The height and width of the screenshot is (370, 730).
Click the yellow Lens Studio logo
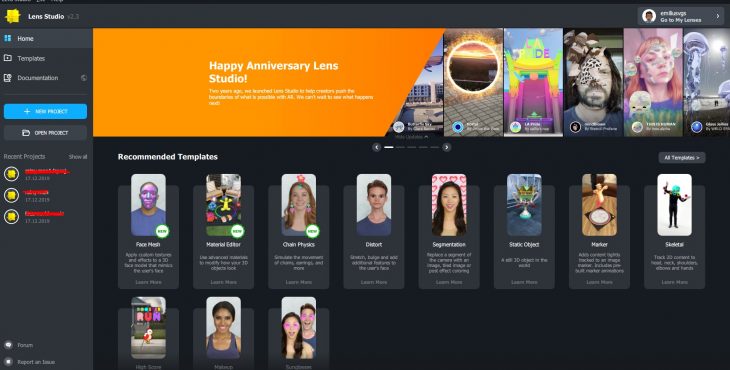point(13,16)
